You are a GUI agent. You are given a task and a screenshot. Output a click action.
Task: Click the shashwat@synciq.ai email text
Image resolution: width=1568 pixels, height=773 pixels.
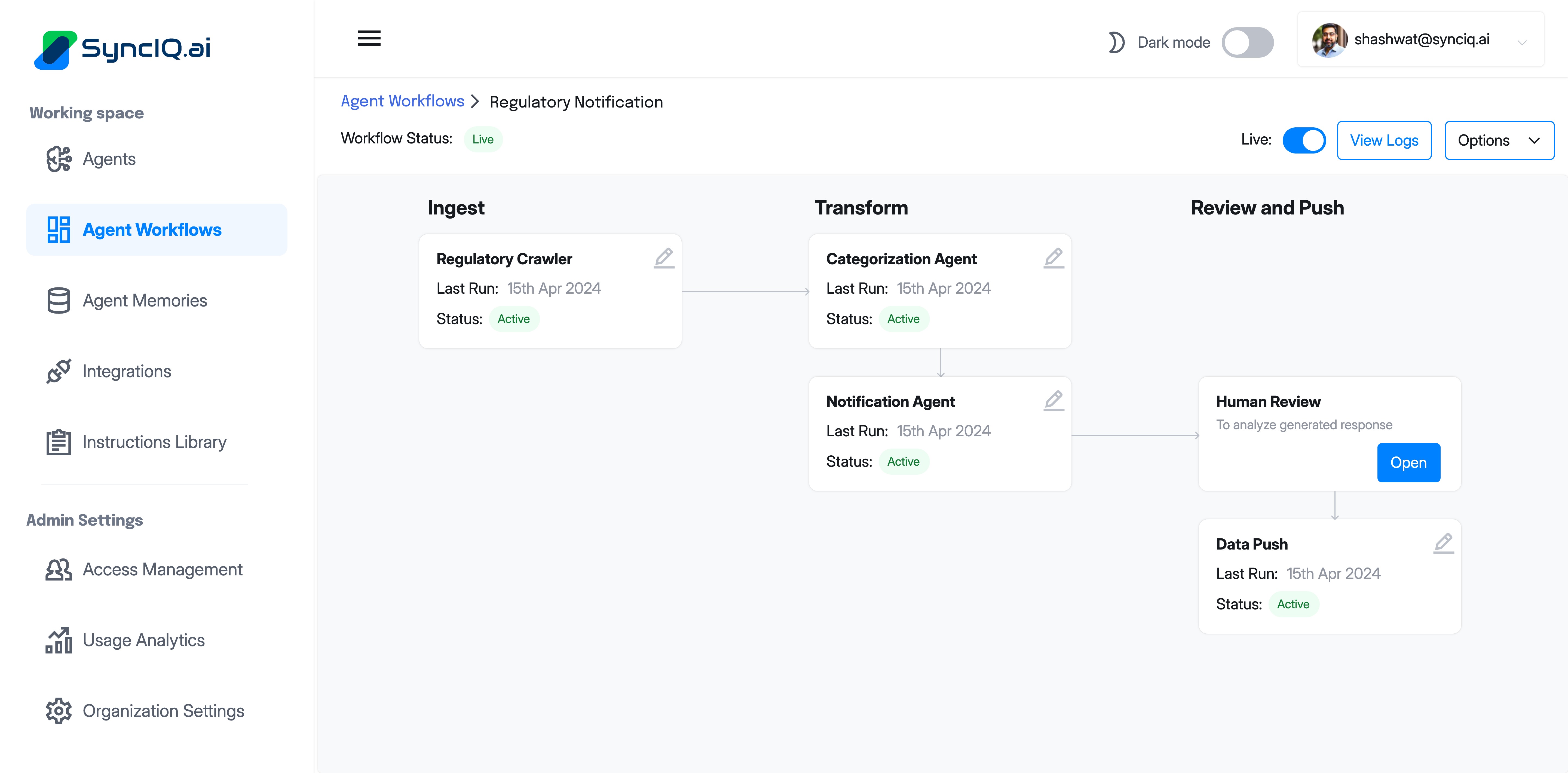tap(1421, 39)
